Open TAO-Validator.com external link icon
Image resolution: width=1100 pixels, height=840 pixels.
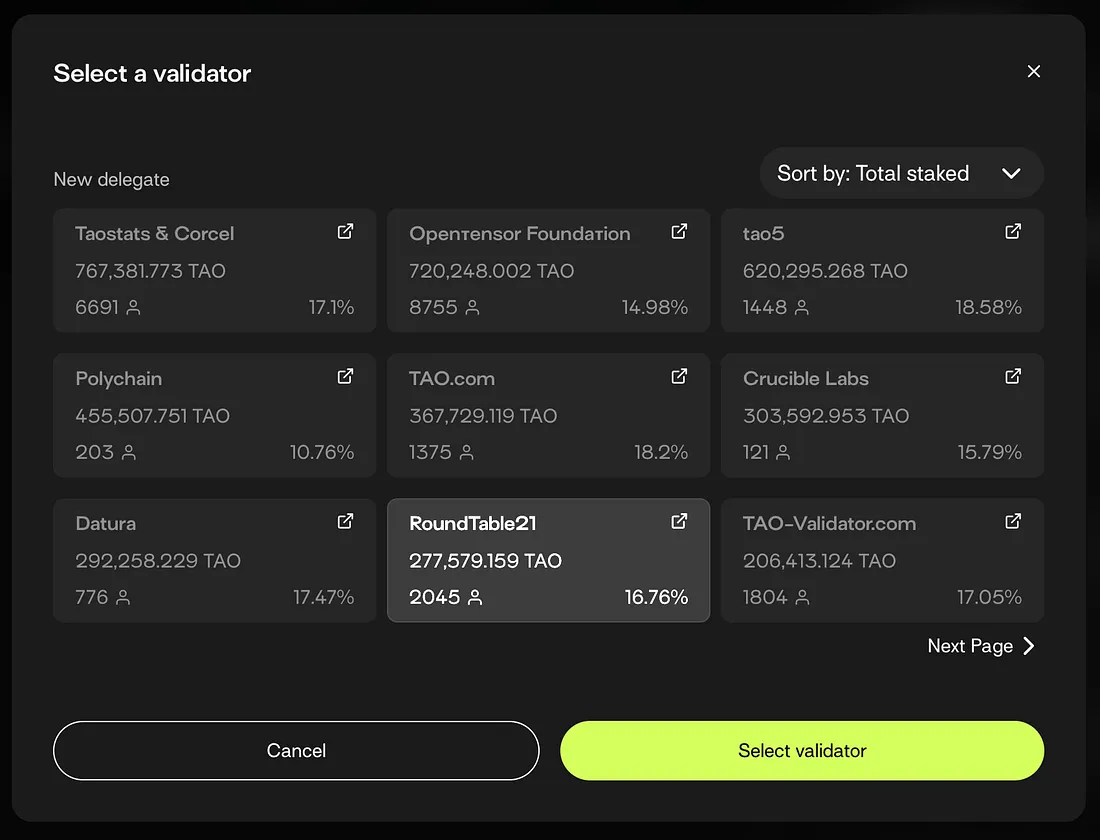coord(1013,521)
